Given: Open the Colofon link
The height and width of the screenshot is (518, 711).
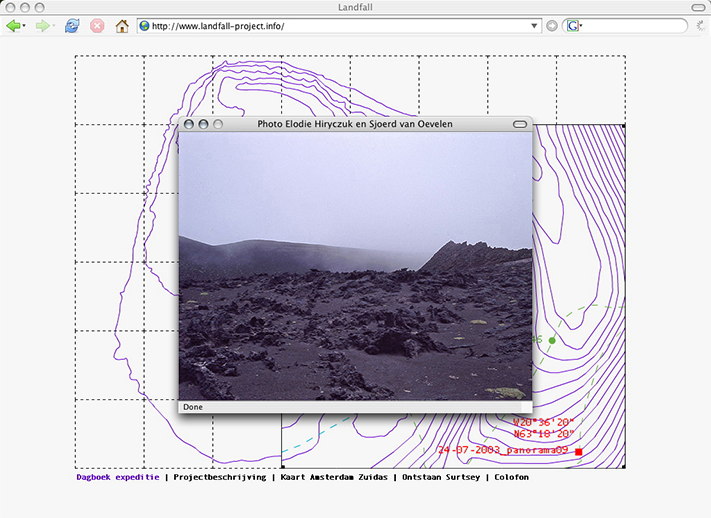Looking at the screenshot, I should coord(511,477).
